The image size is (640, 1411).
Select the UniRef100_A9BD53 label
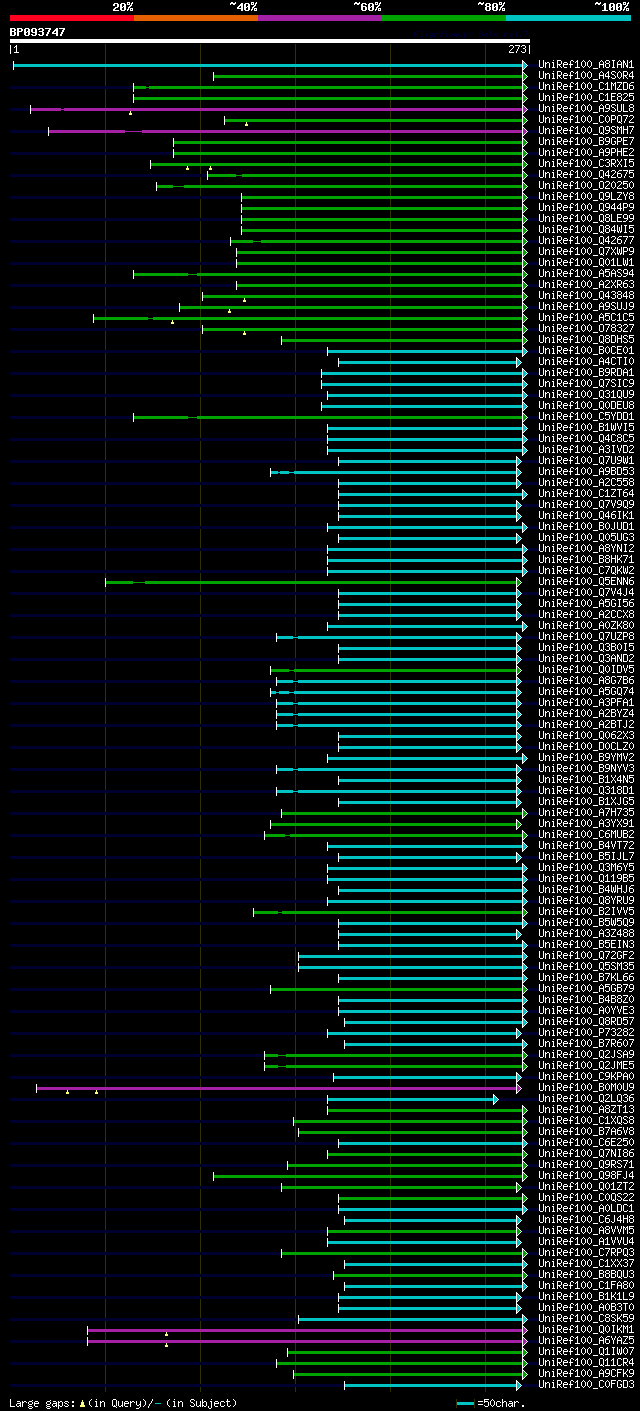pyautogui.click(x=586, y=472)
